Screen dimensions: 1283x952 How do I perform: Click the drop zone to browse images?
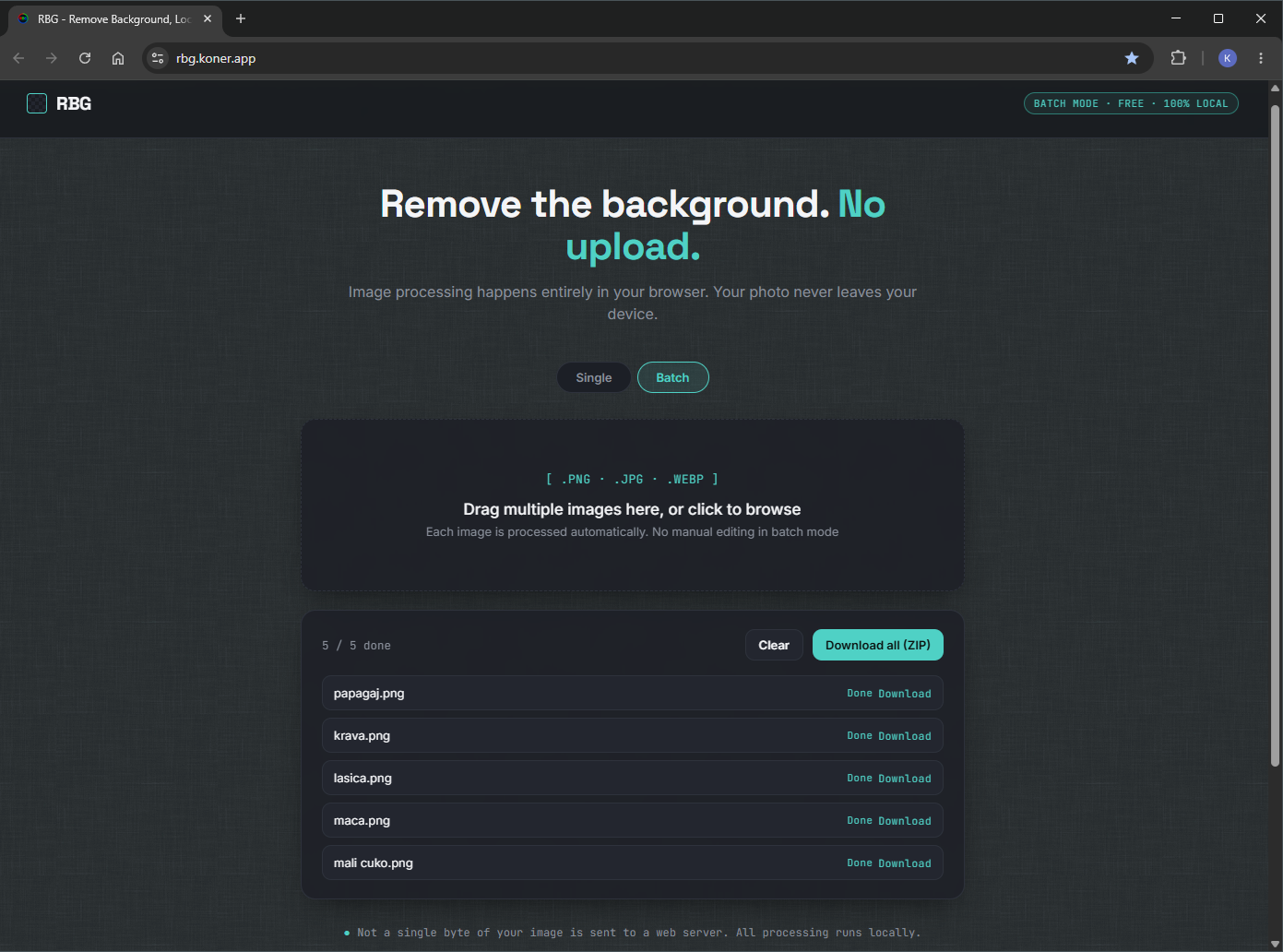tap(633, 506)
